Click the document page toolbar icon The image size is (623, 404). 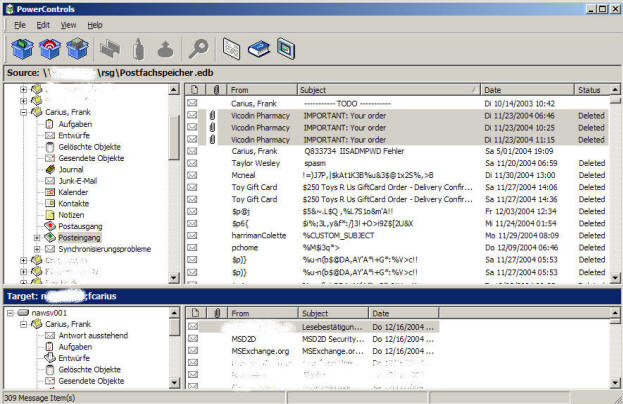(x=232, y=49)
